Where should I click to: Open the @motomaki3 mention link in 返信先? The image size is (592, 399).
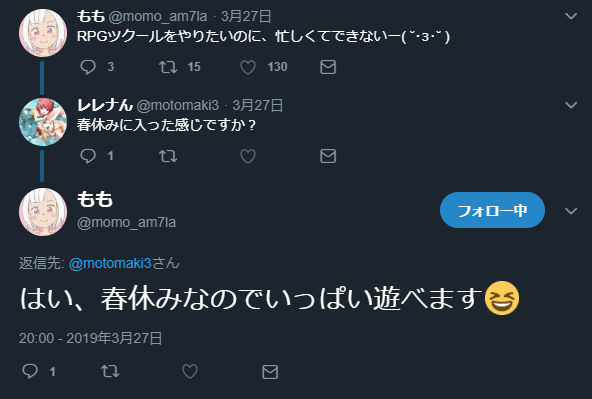pyautogui.click(x=110, y=263)
